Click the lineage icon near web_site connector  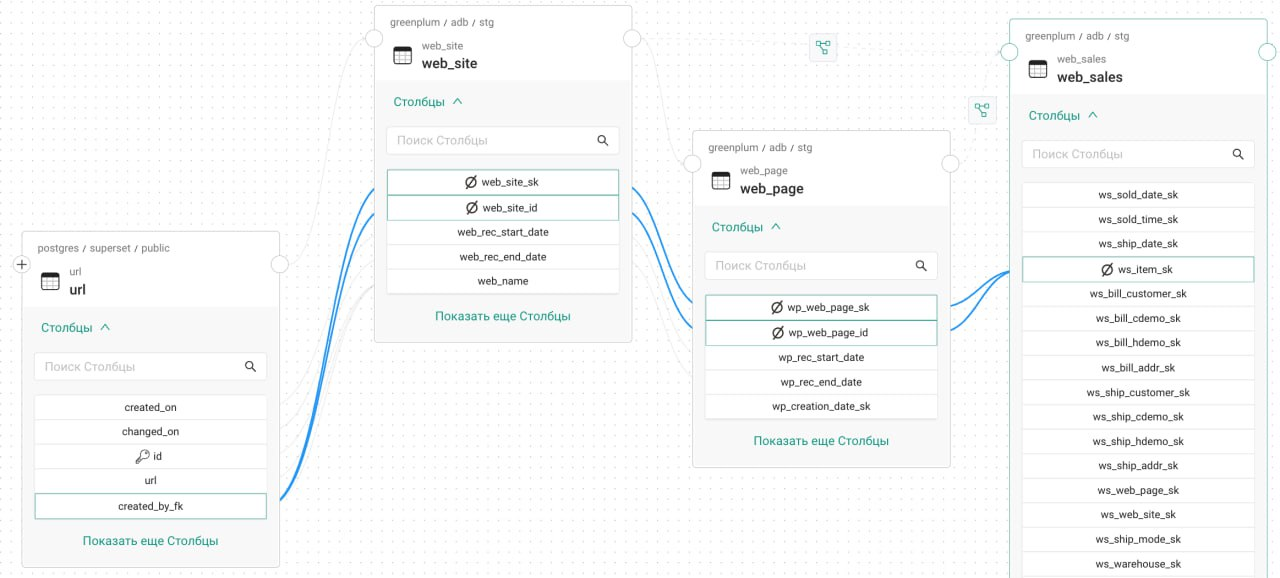(823, 47)
